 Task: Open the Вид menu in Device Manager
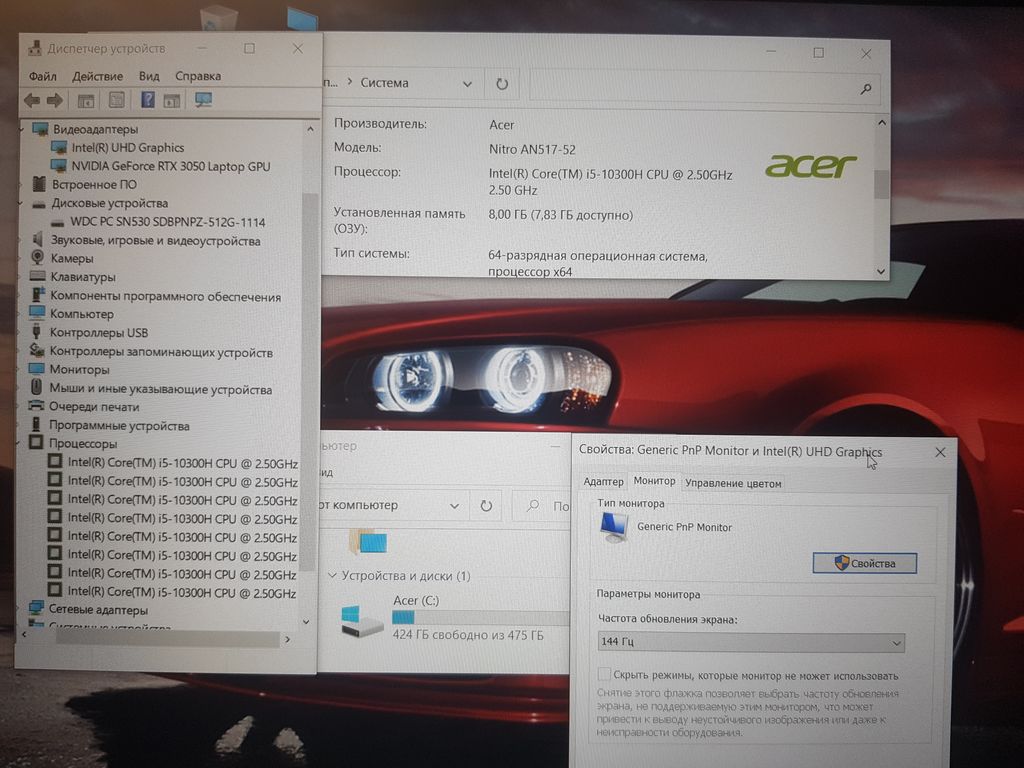click(149, 76)
